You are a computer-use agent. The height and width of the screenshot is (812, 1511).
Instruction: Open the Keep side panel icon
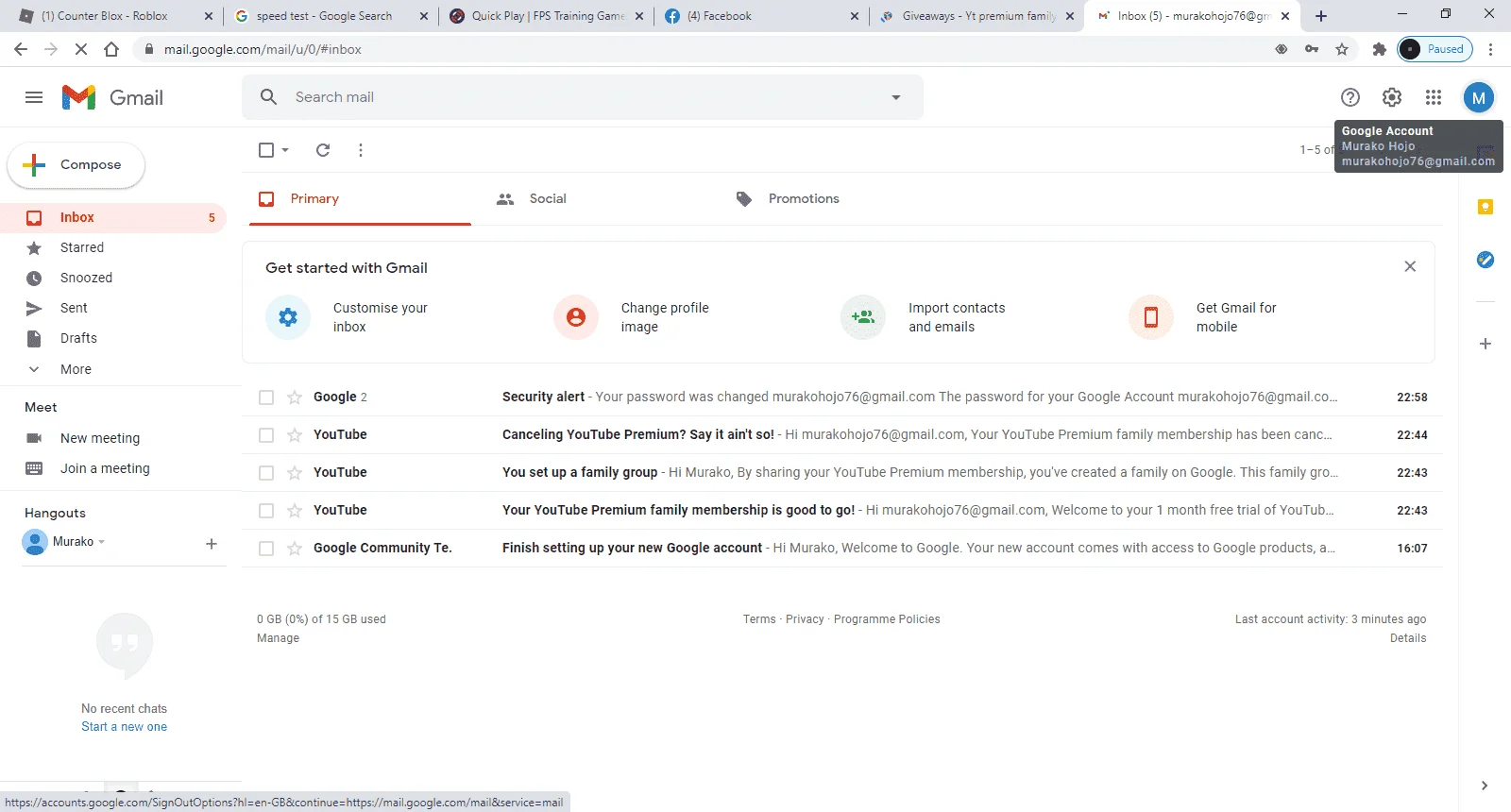[x=1486, y=207]
